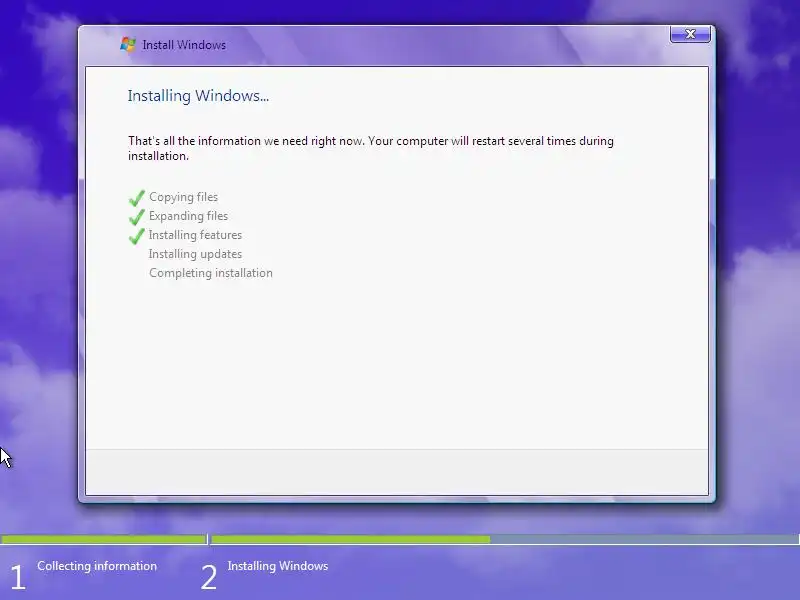Click the green checkmark beside Copying files

[136, 197]
